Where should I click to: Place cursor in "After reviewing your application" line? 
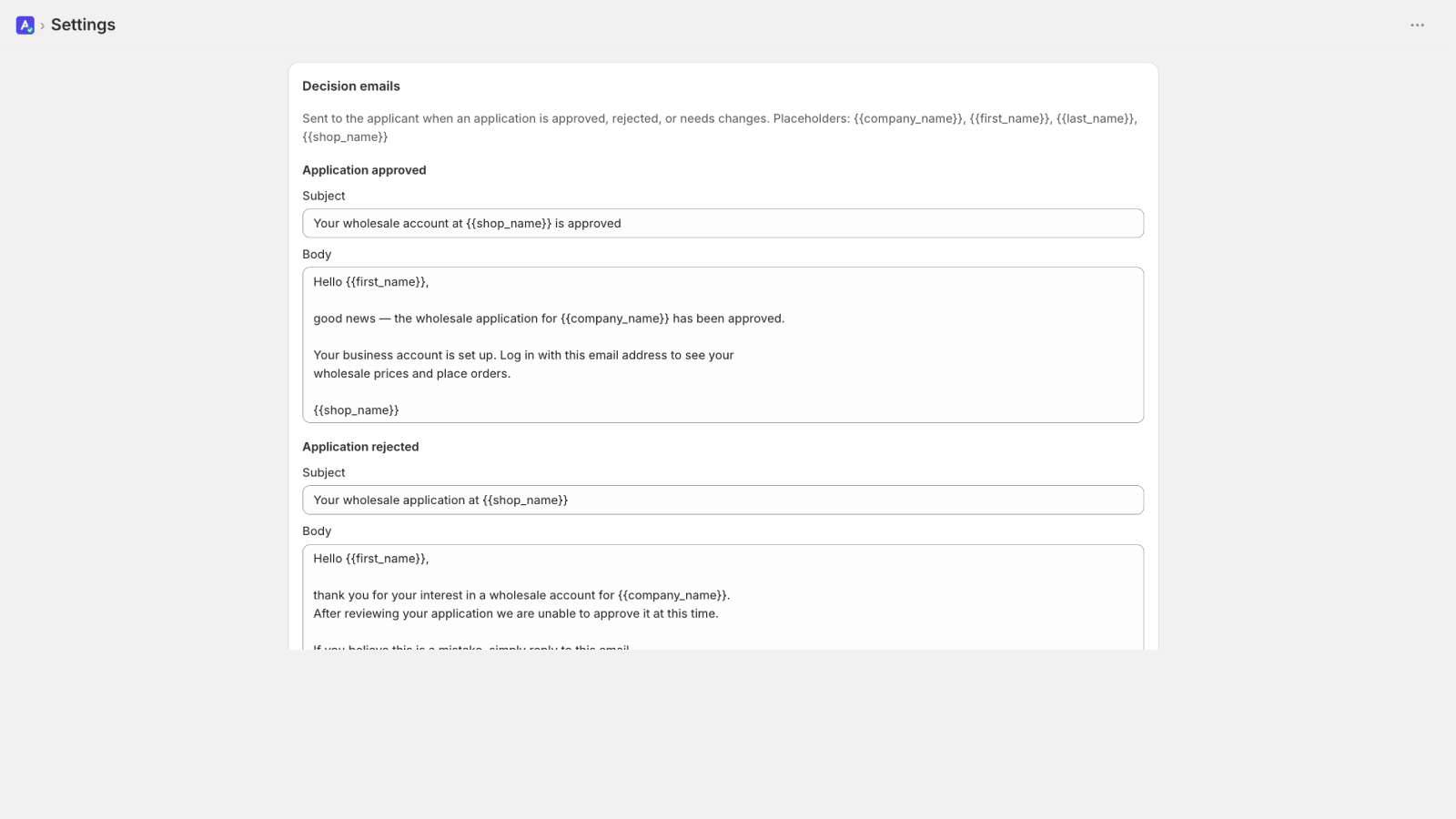pyautogui.click(x=516, y=613)
